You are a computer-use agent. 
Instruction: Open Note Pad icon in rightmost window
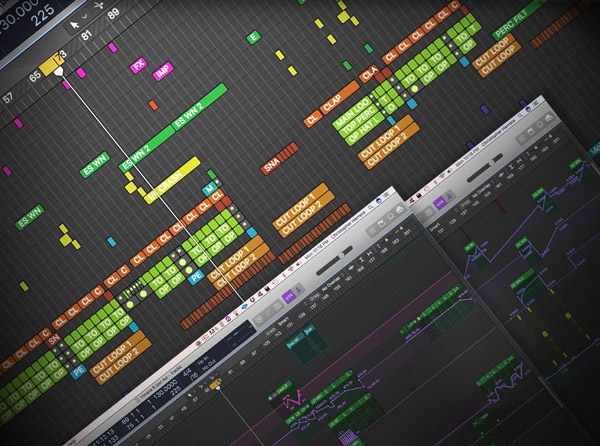click(x=531, y=132)
